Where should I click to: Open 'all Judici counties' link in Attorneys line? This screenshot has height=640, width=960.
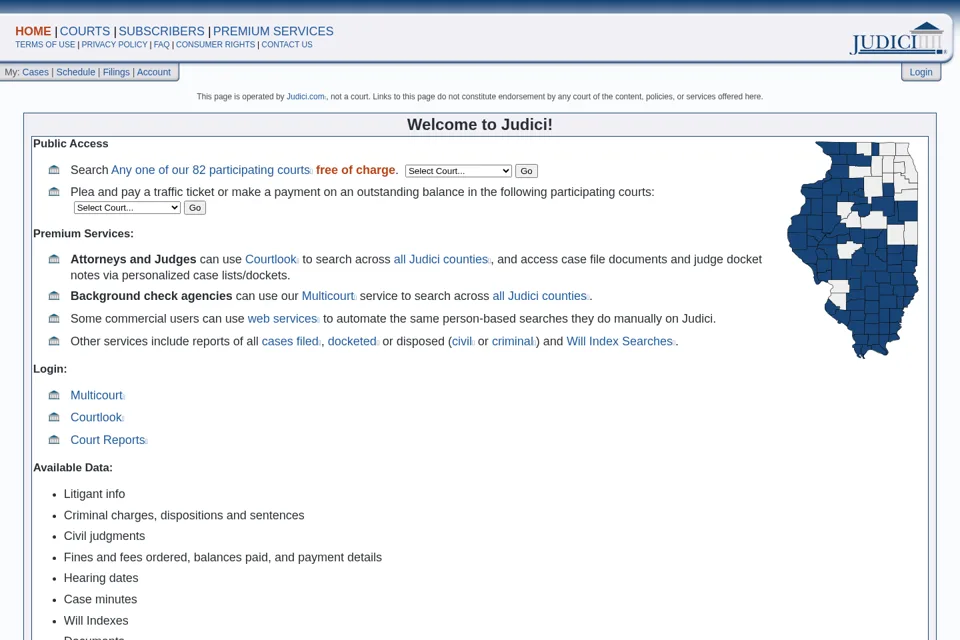click(x=441, y=259)
